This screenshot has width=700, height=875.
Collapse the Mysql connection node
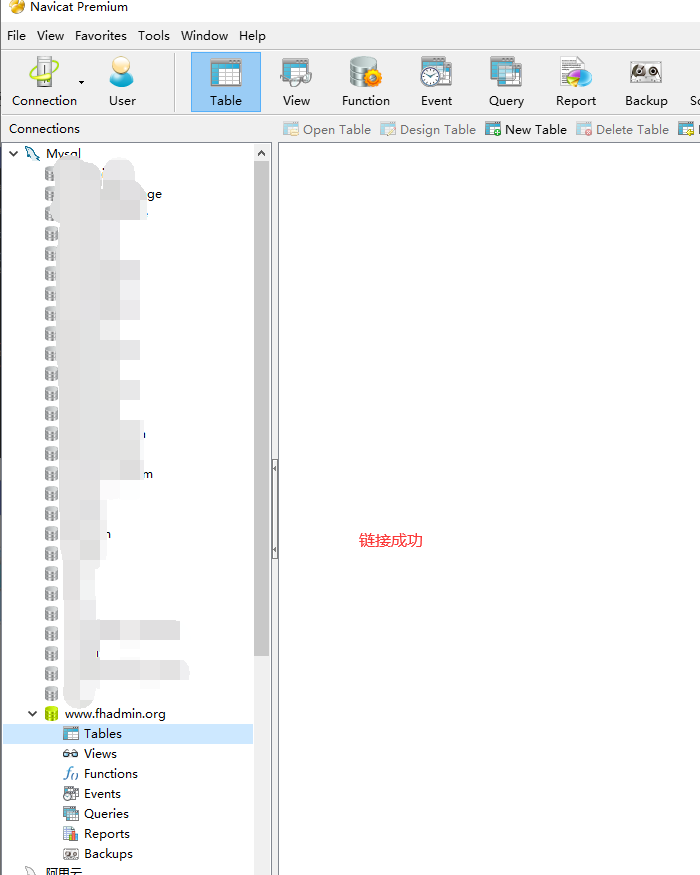pyautogui.click(x=13, y=153)
